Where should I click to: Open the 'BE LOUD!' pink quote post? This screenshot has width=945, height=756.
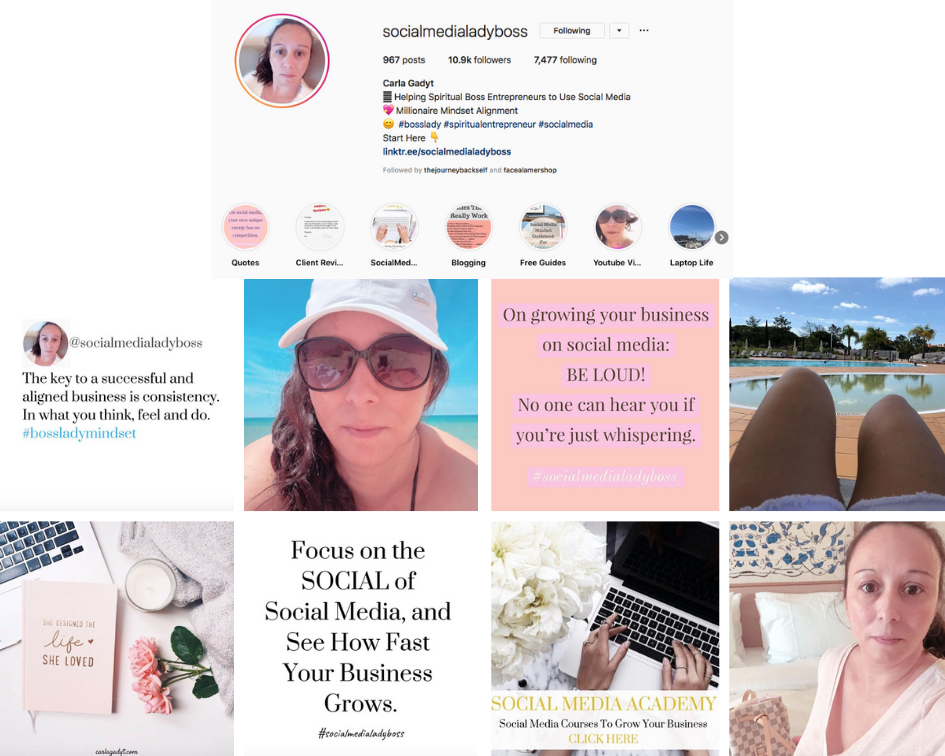coord(605,395)
